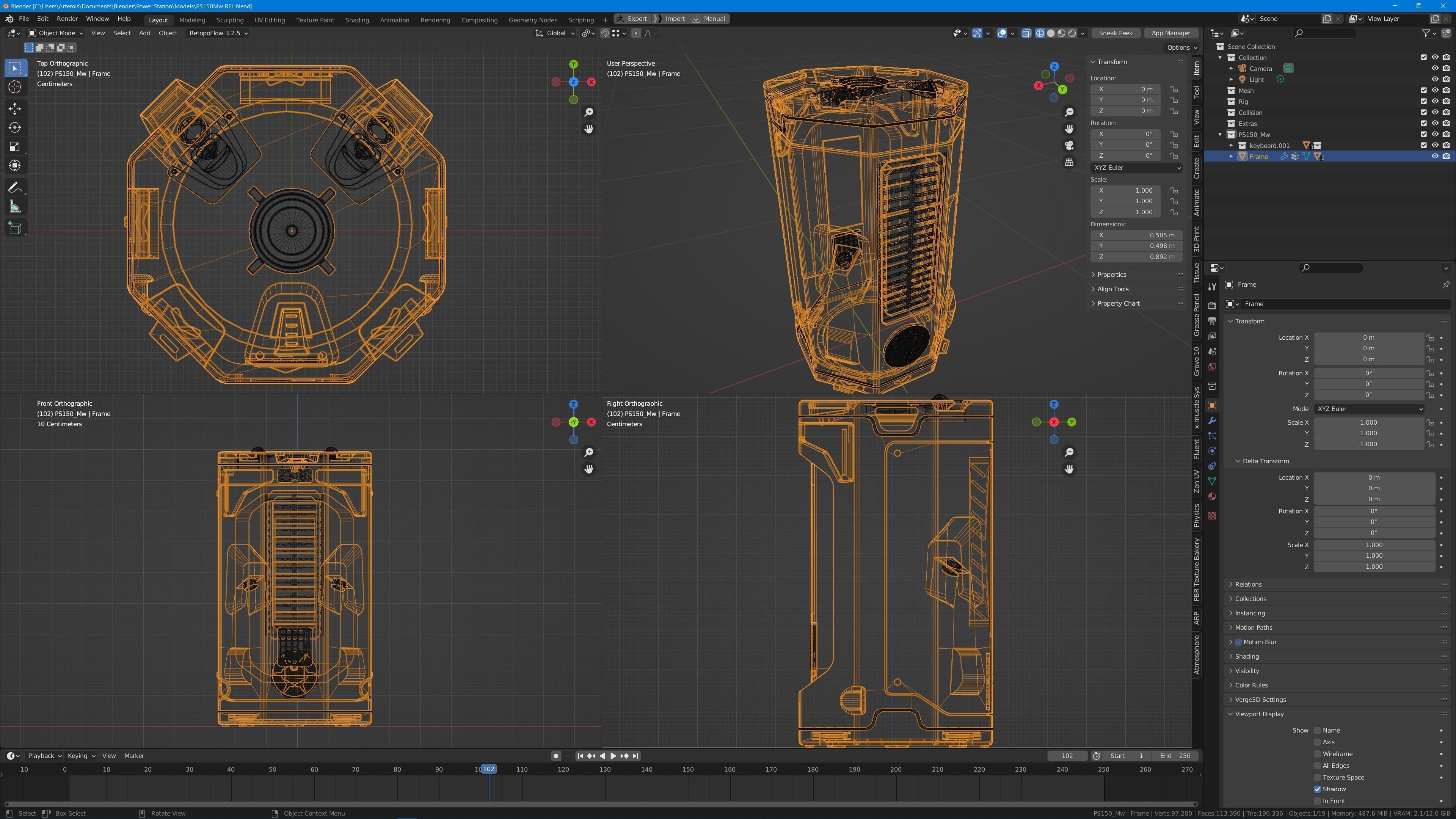
Task: Click the App Manager button
Action: [x=1170, y=33]
